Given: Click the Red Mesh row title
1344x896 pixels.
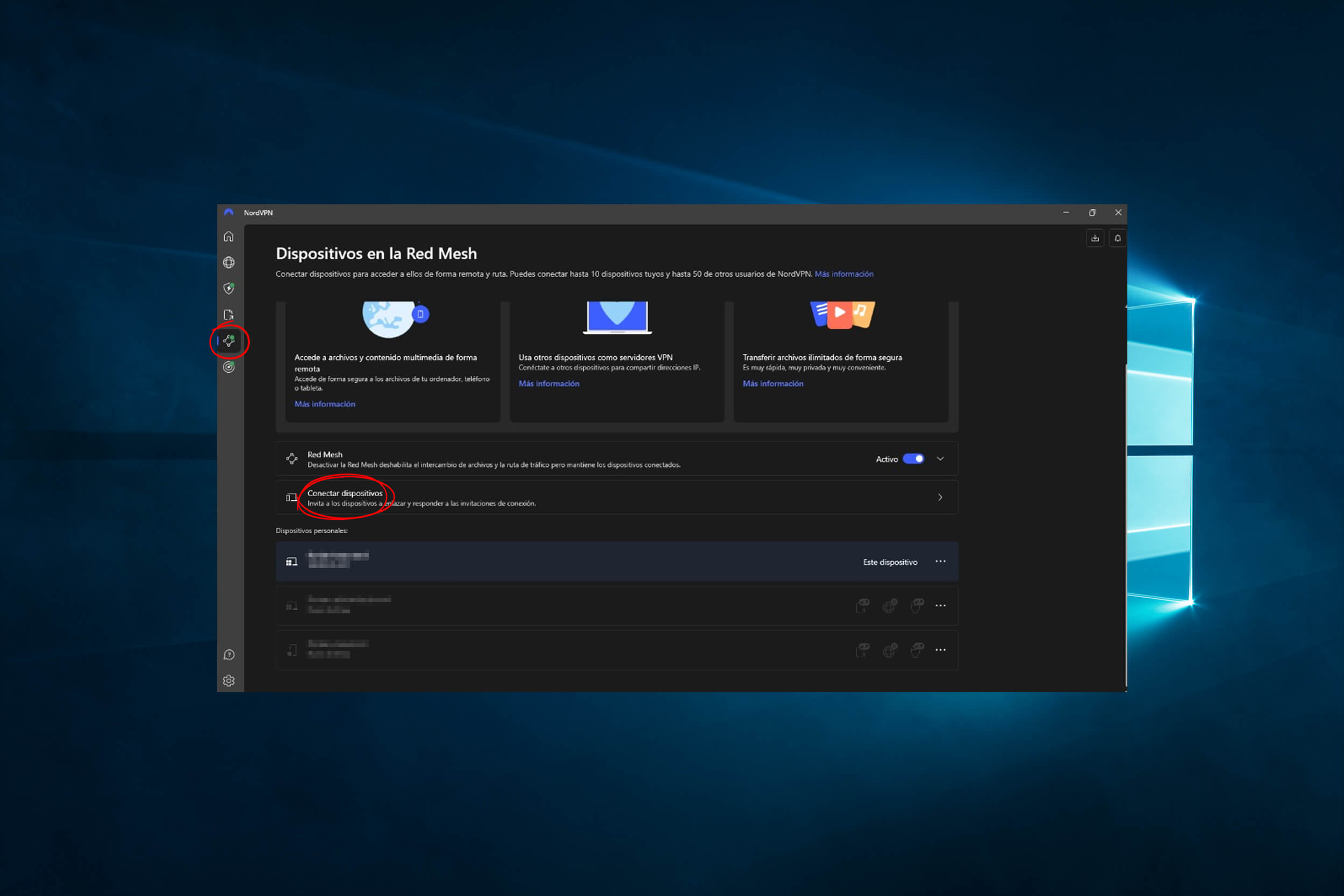Looking at the screenshot, I should [x=325, y=455].
